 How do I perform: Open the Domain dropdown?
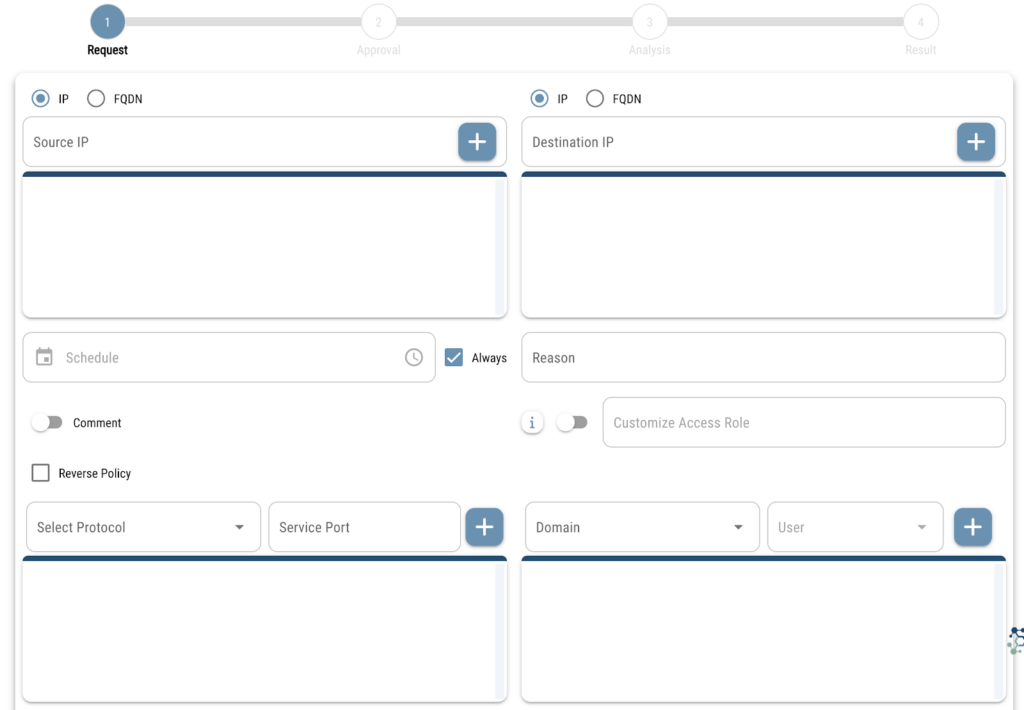click(x=641, y=527)
